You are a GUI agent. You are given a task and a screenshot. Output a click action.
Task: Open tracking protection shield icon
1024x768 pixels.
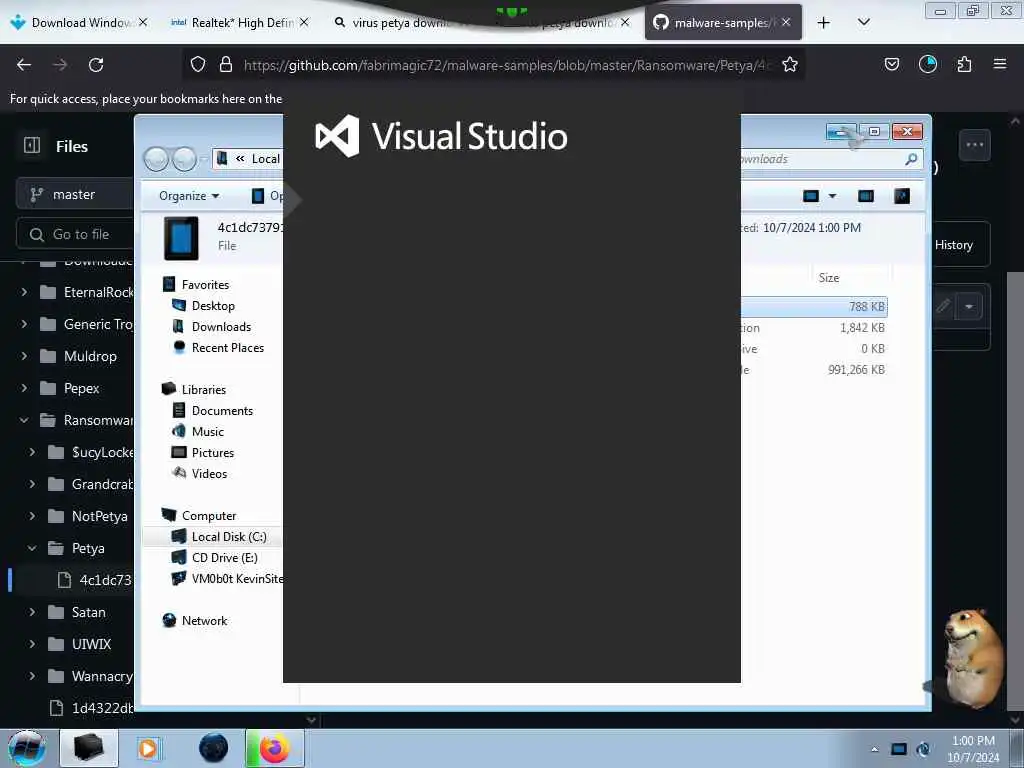(x=198, y=64)
